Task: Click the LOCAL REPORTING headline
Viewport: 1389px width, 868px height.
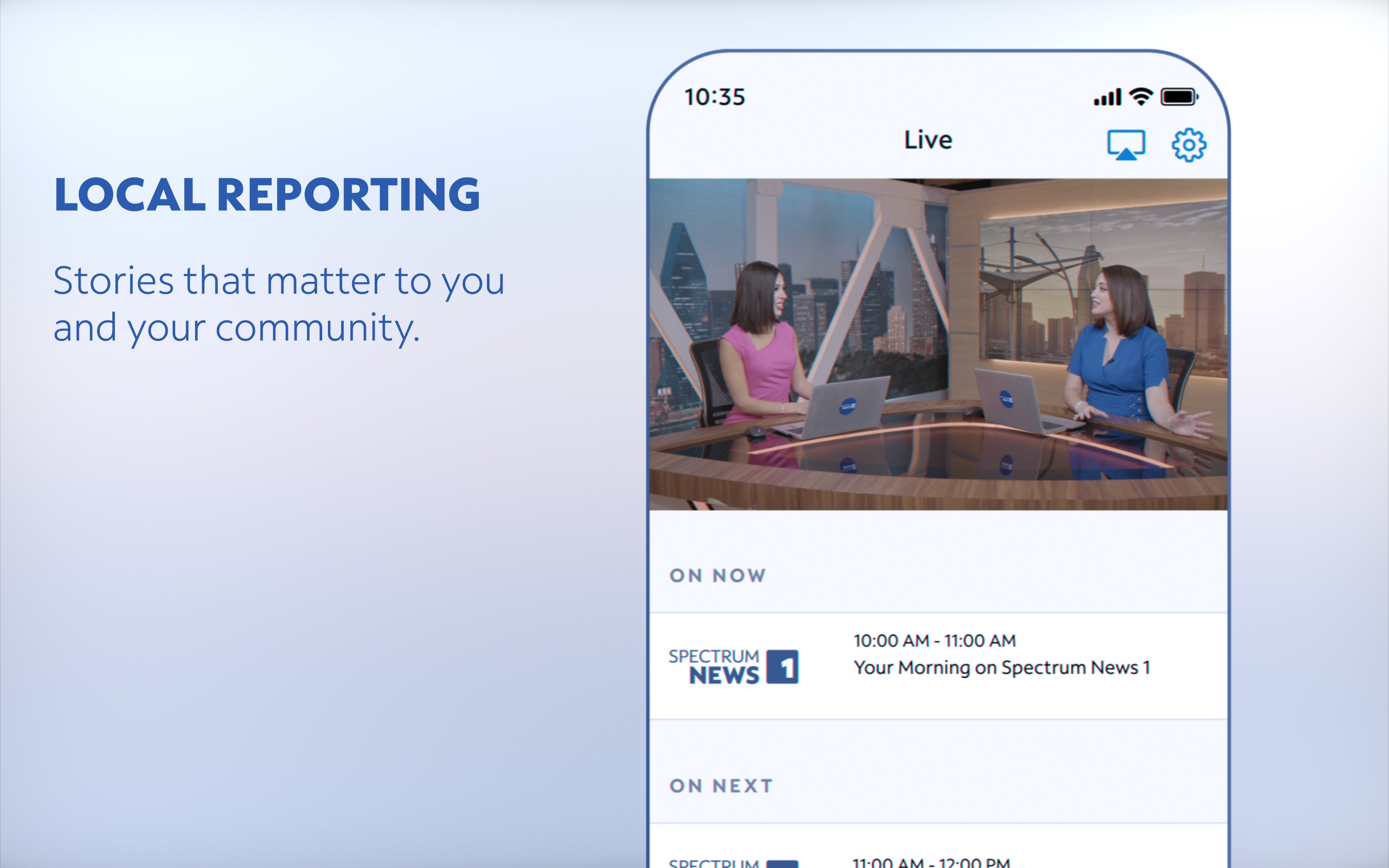Action: (x=267, y=195)
